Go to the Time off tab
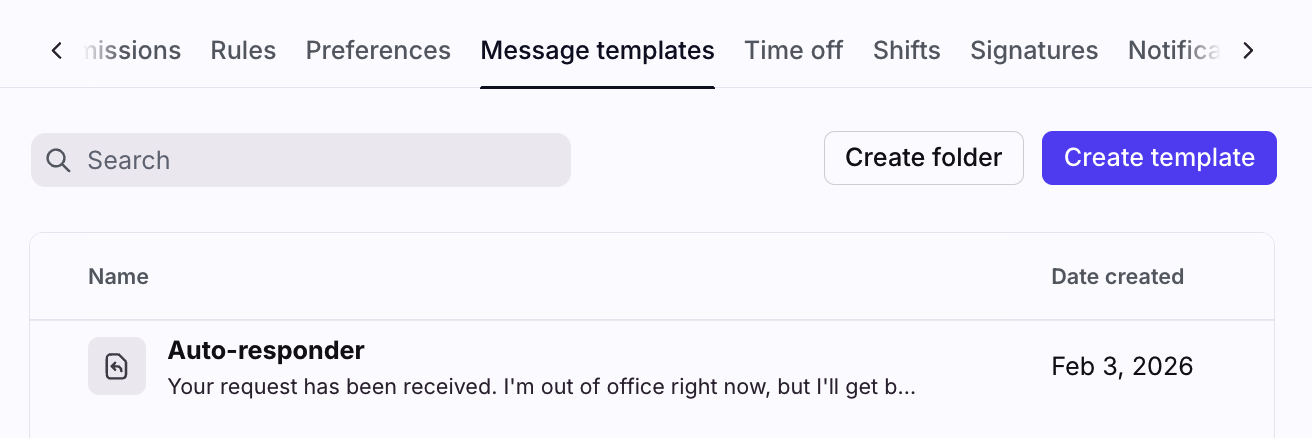Screen dimensions: 1312x438 pos(793,50)
